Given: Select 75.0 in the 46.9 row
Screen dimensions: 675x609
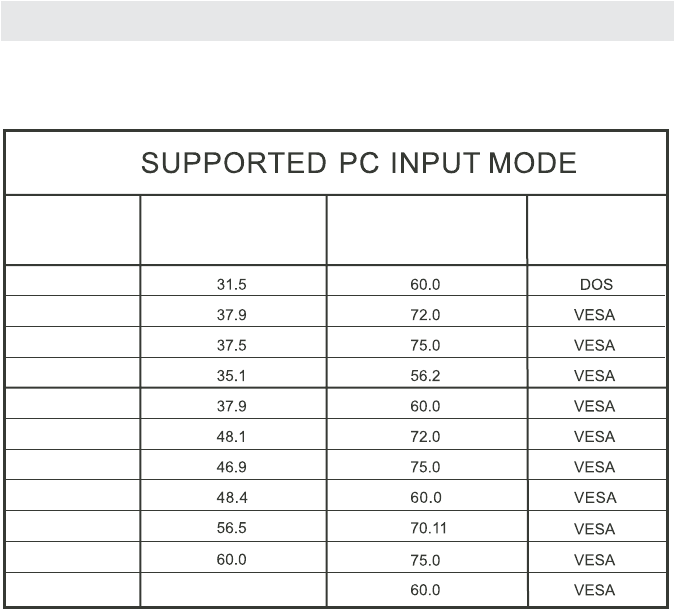Looking at the screenshot, I should (425, 467).
